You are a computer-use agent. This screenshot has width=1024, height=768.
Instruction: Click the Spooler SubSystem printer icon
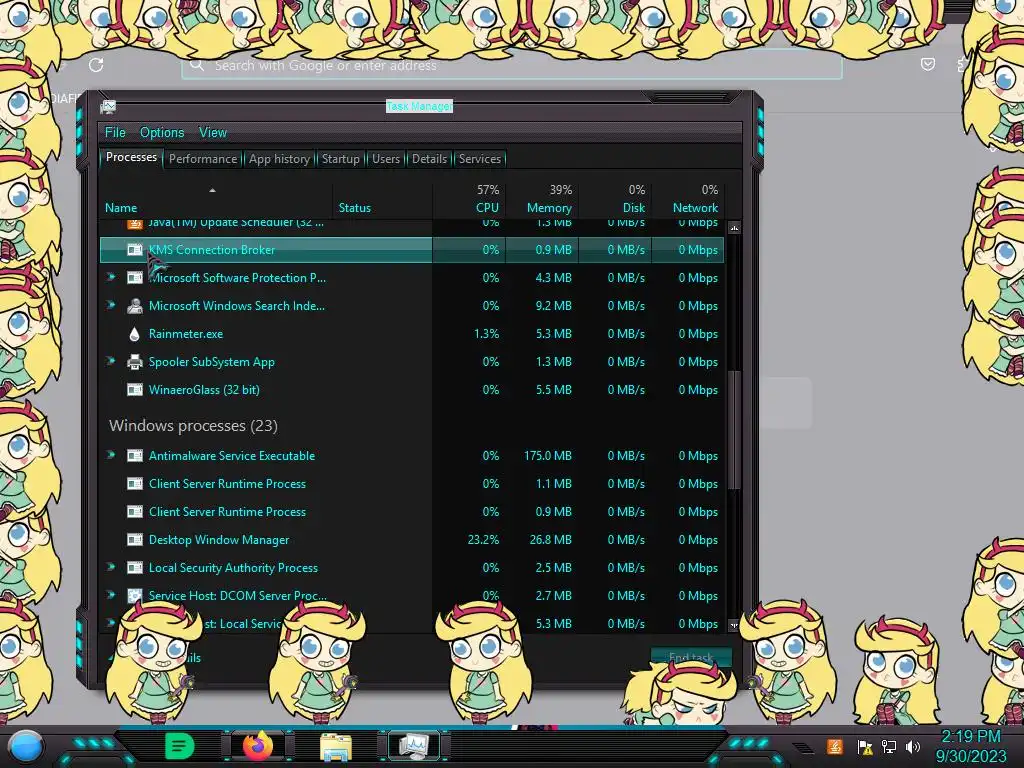click(135, 362)
